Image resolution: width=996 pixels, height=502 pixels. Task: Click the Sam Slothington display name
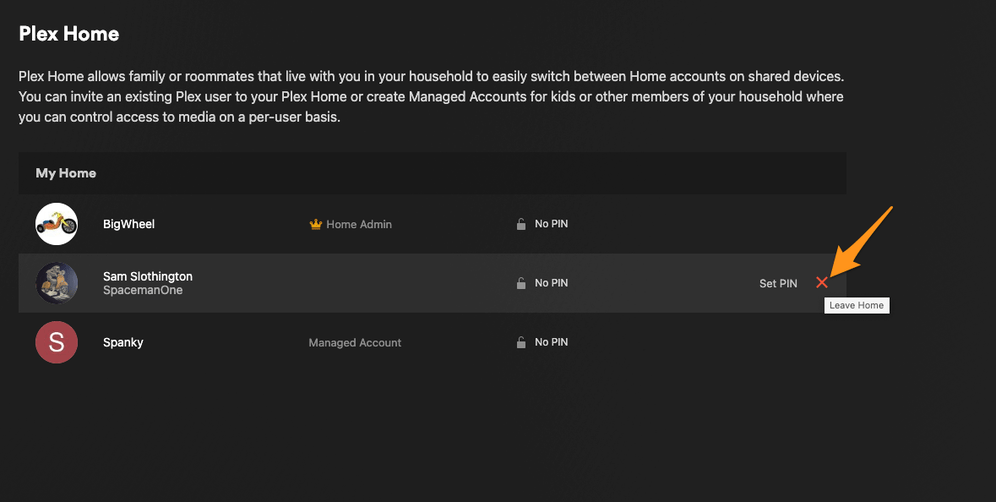pyautogui.click(x=148, y=276)
